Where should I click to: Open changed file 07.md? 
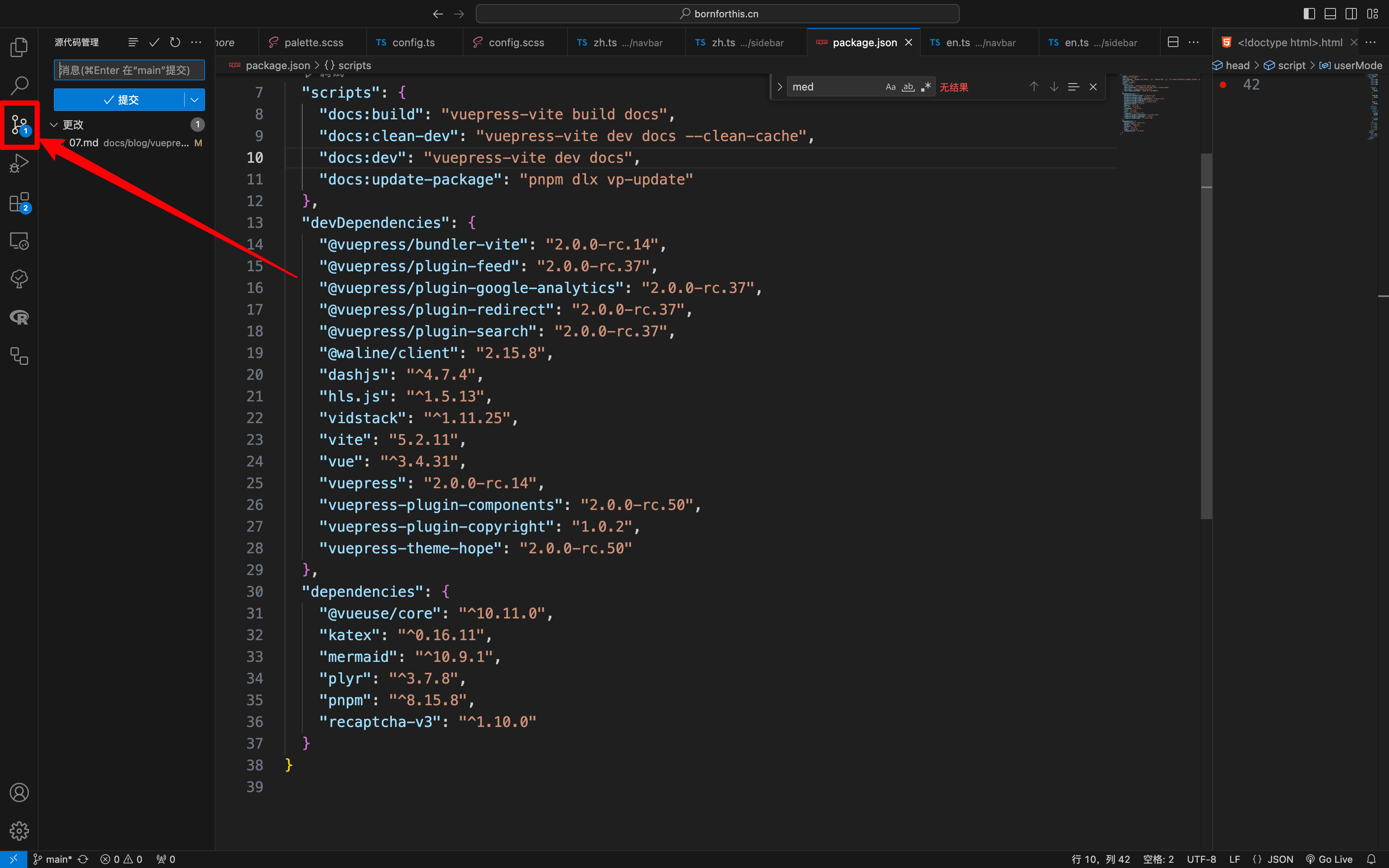tap(129, 143)
